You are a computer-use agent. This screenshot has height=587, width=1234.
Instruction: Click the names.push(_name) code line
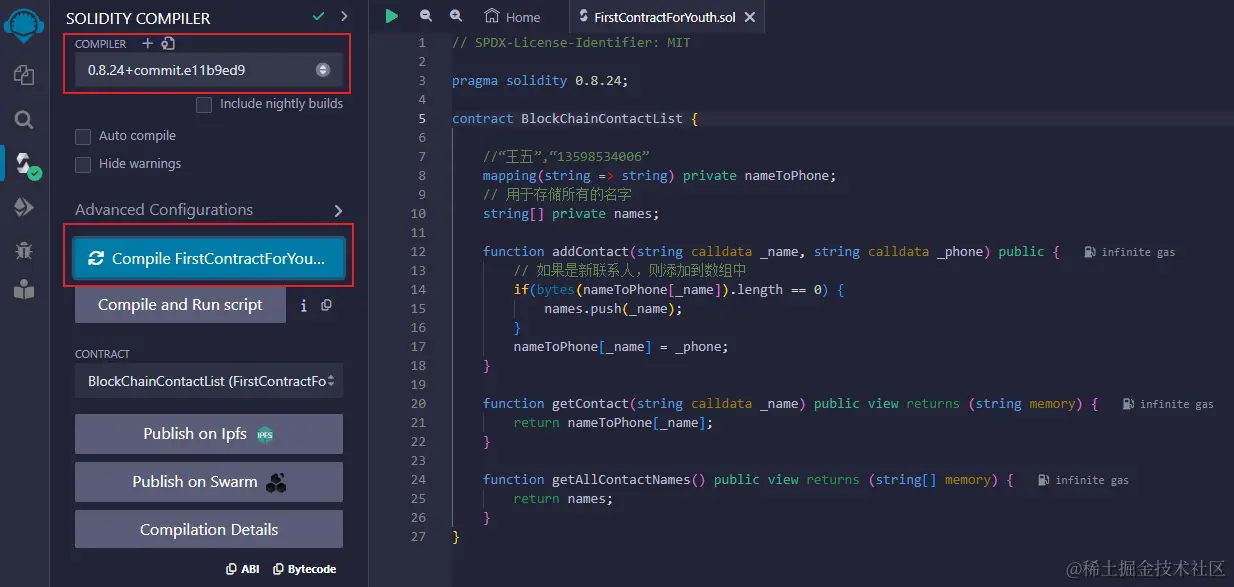click(x=613, y=309)
